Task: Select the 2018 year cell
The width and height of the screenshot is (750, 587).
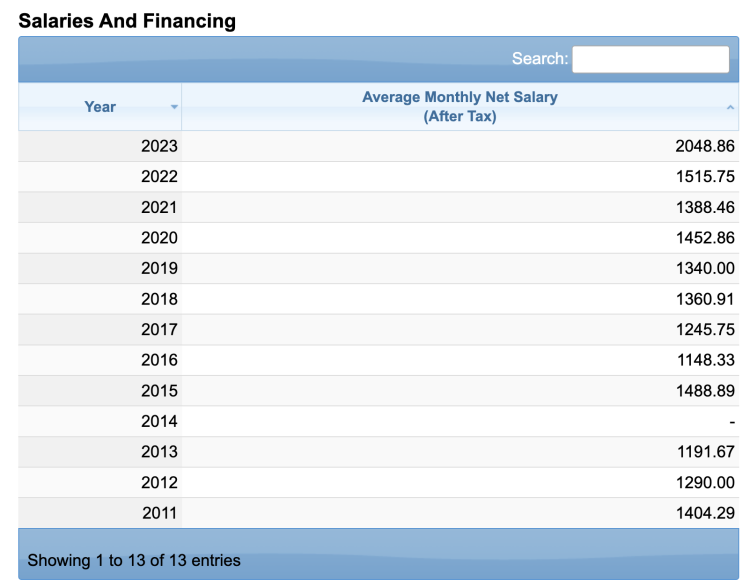Action: [159, 299]
